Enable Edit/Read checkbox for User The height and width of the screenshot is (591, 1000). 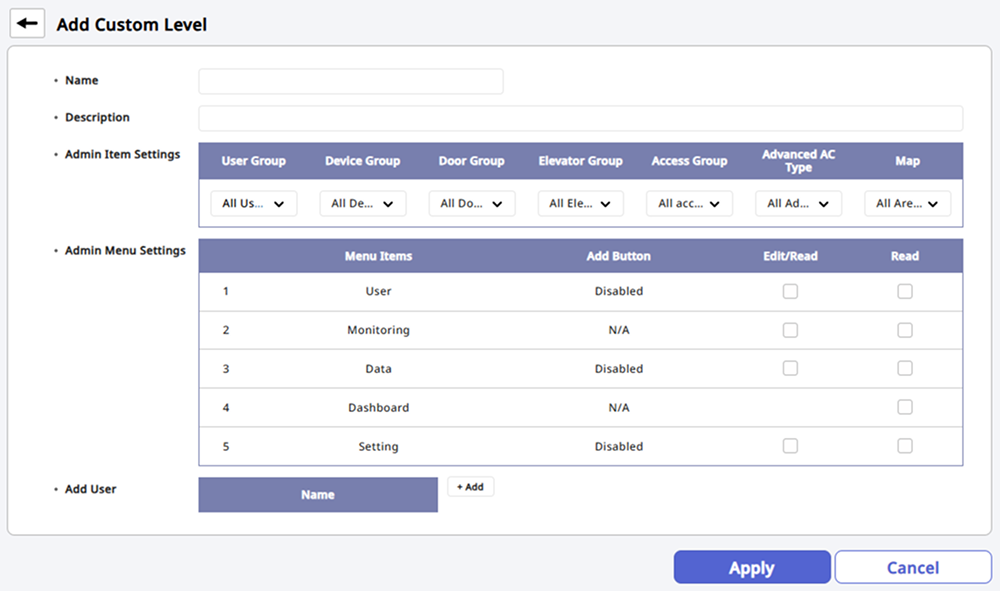[x=790, y=291]
